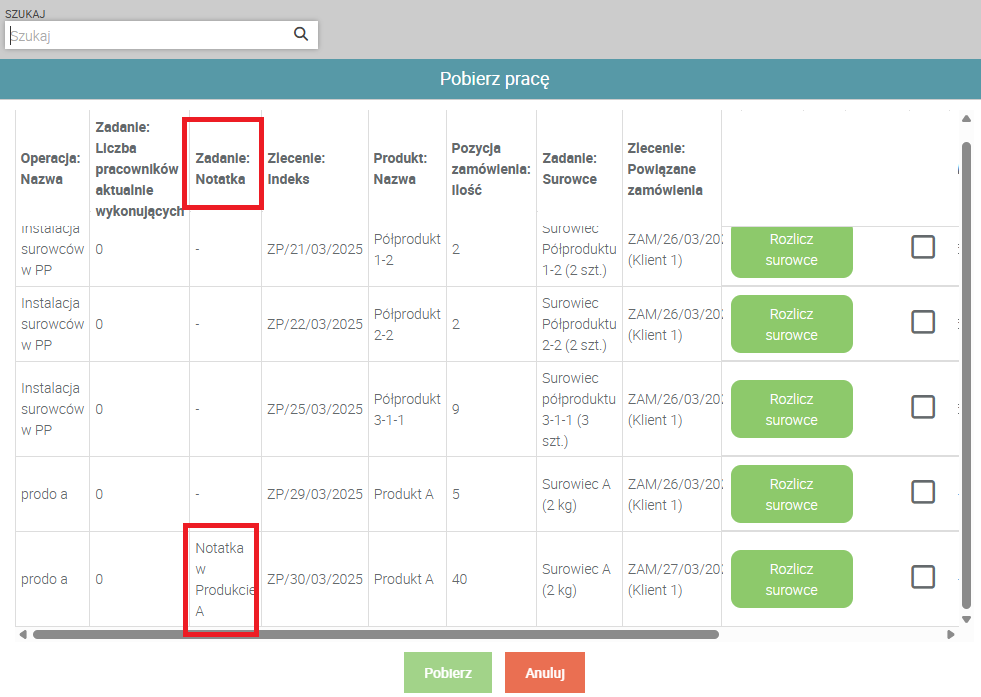Click the horizontal scrollbar thumb

375,634
